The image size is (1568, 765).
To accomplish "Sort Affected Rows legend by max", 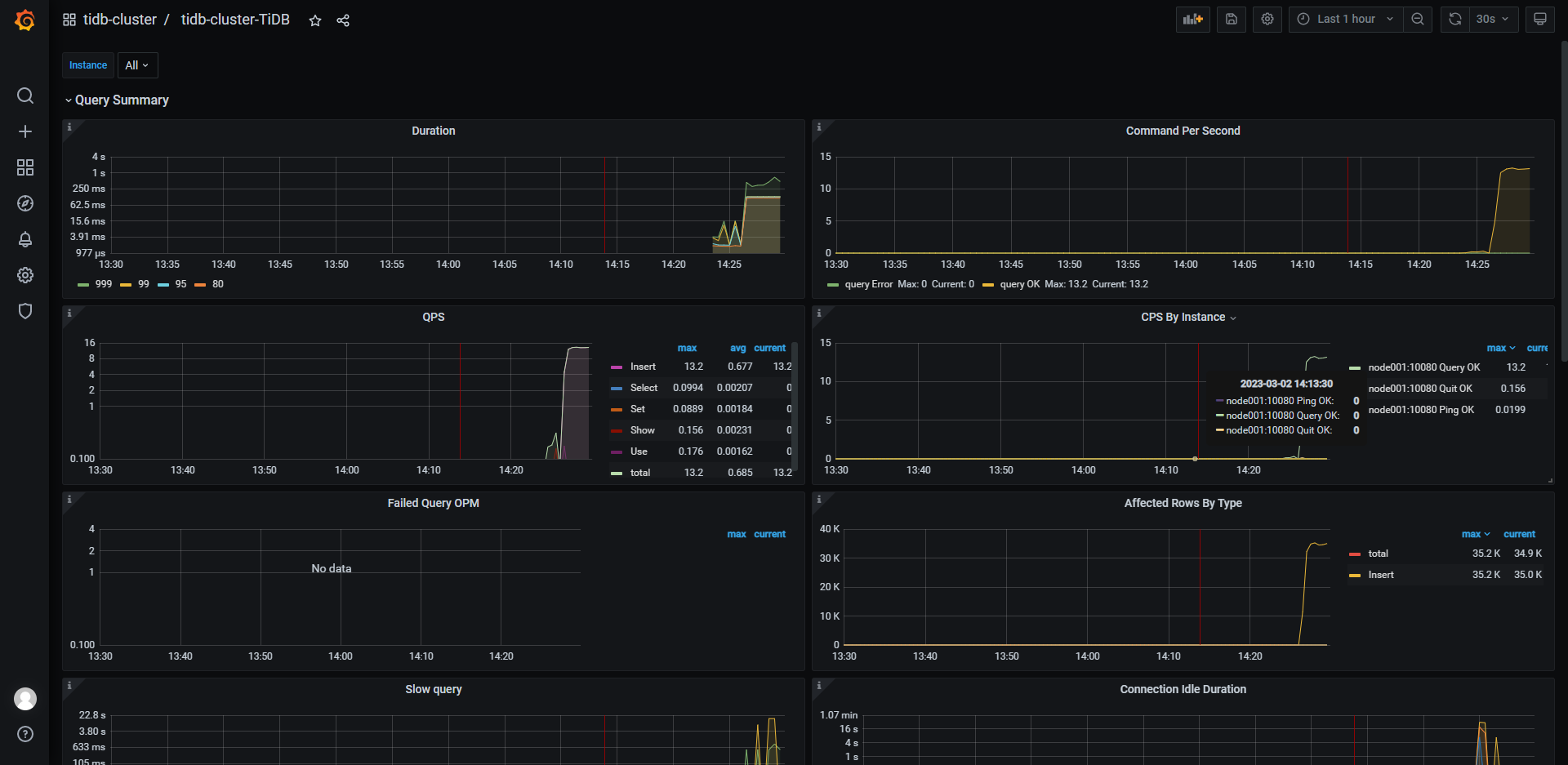I will pyautogui.click(x=1475, y=534).
